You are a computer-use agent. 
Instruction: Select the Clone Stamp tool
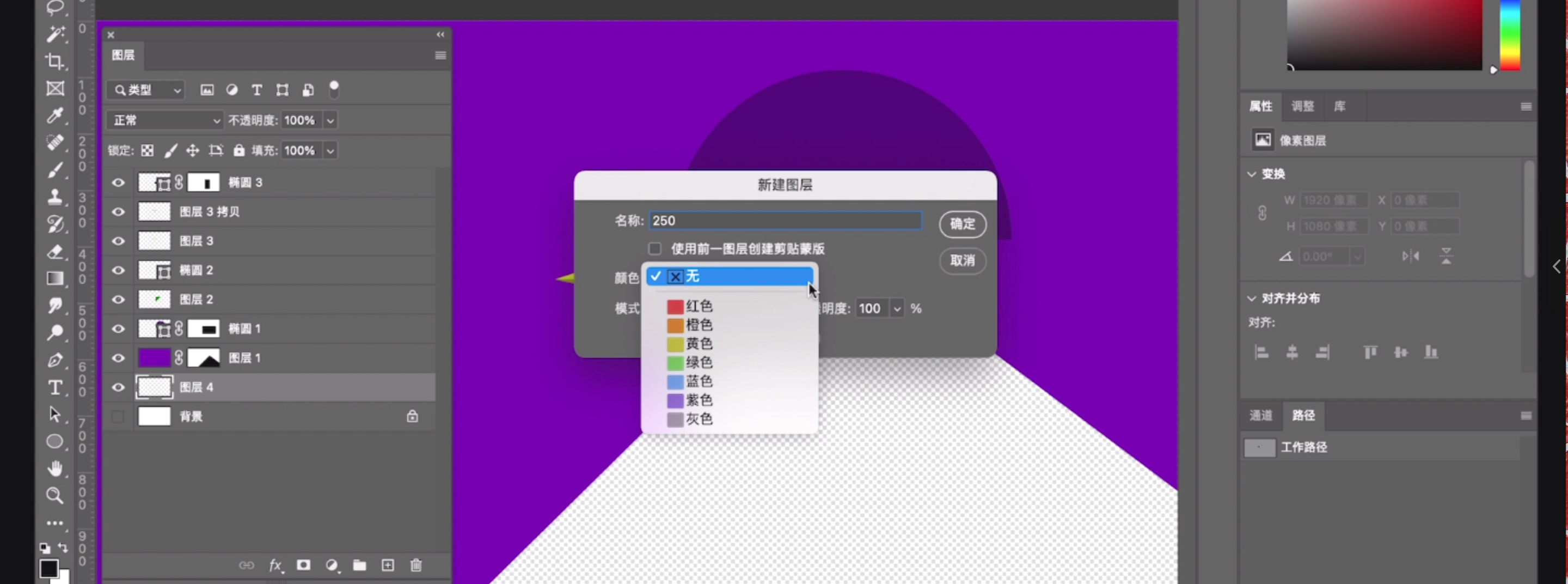(56, 197)
